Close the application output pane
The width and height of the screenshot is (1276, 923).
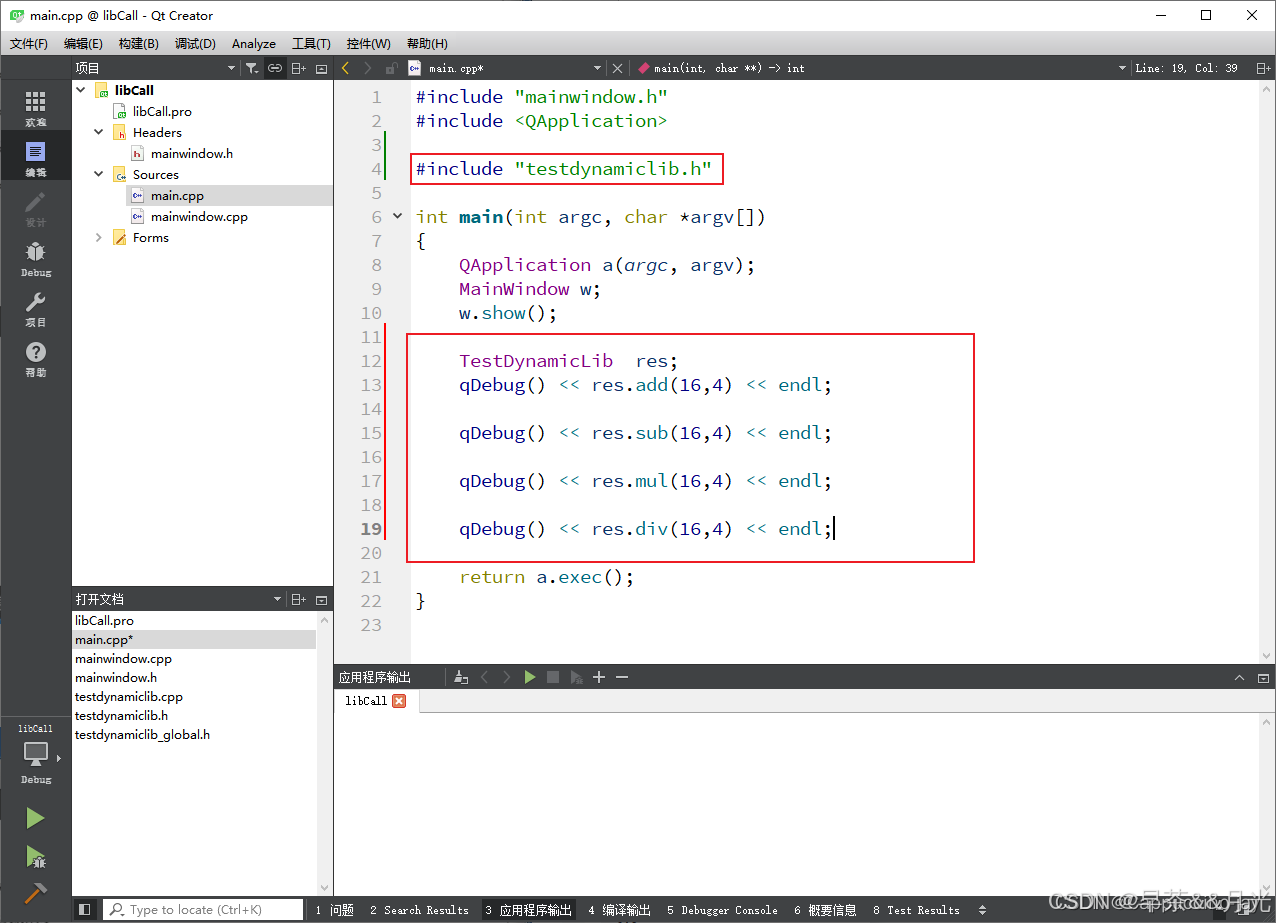(x=1263, y=677)
